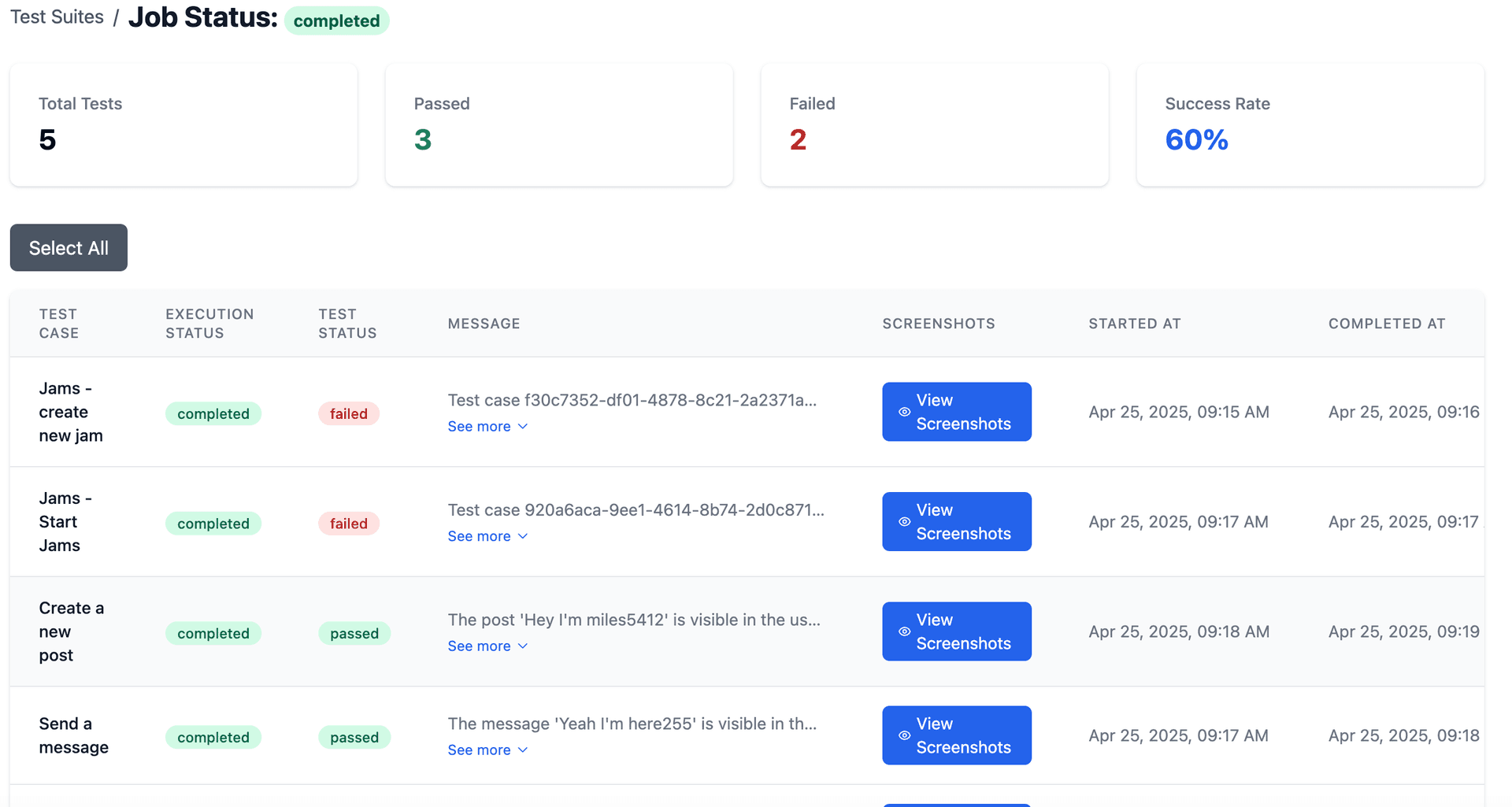Click completed execution badge for Create a new post
Image resolution: width=1512 pixels, height=807 pixels.
pos(213,633)
